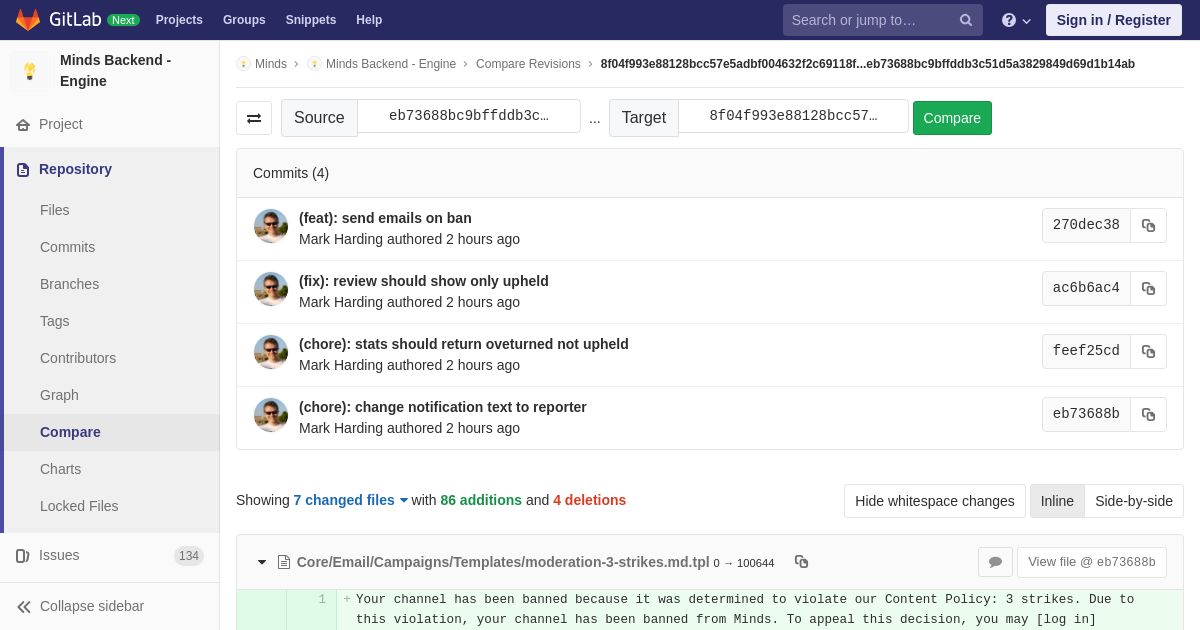Image resolution: width=1200 pixels, height=630 pixels.
Task: Open commit '(feat): send emails on ban'
Action: point(385,218)
